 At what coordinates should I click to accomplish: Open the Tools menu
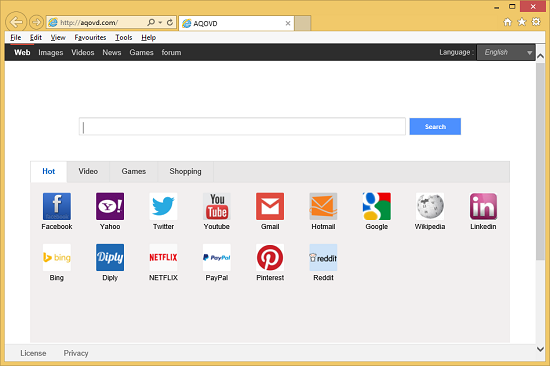pyautogui.click(x=123, y=38)
